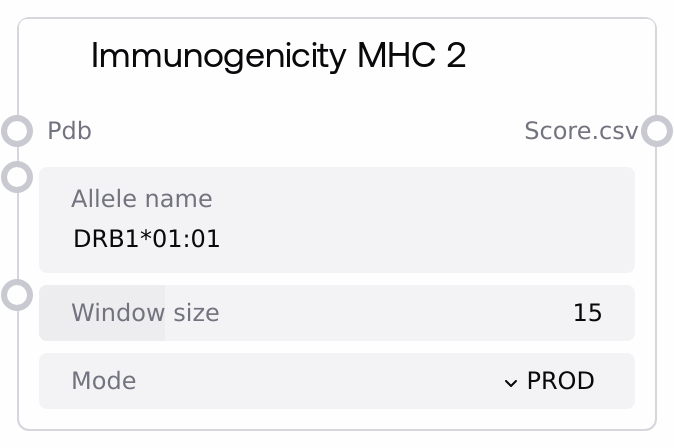Click the Mode label text

click(x=104, y=381)
